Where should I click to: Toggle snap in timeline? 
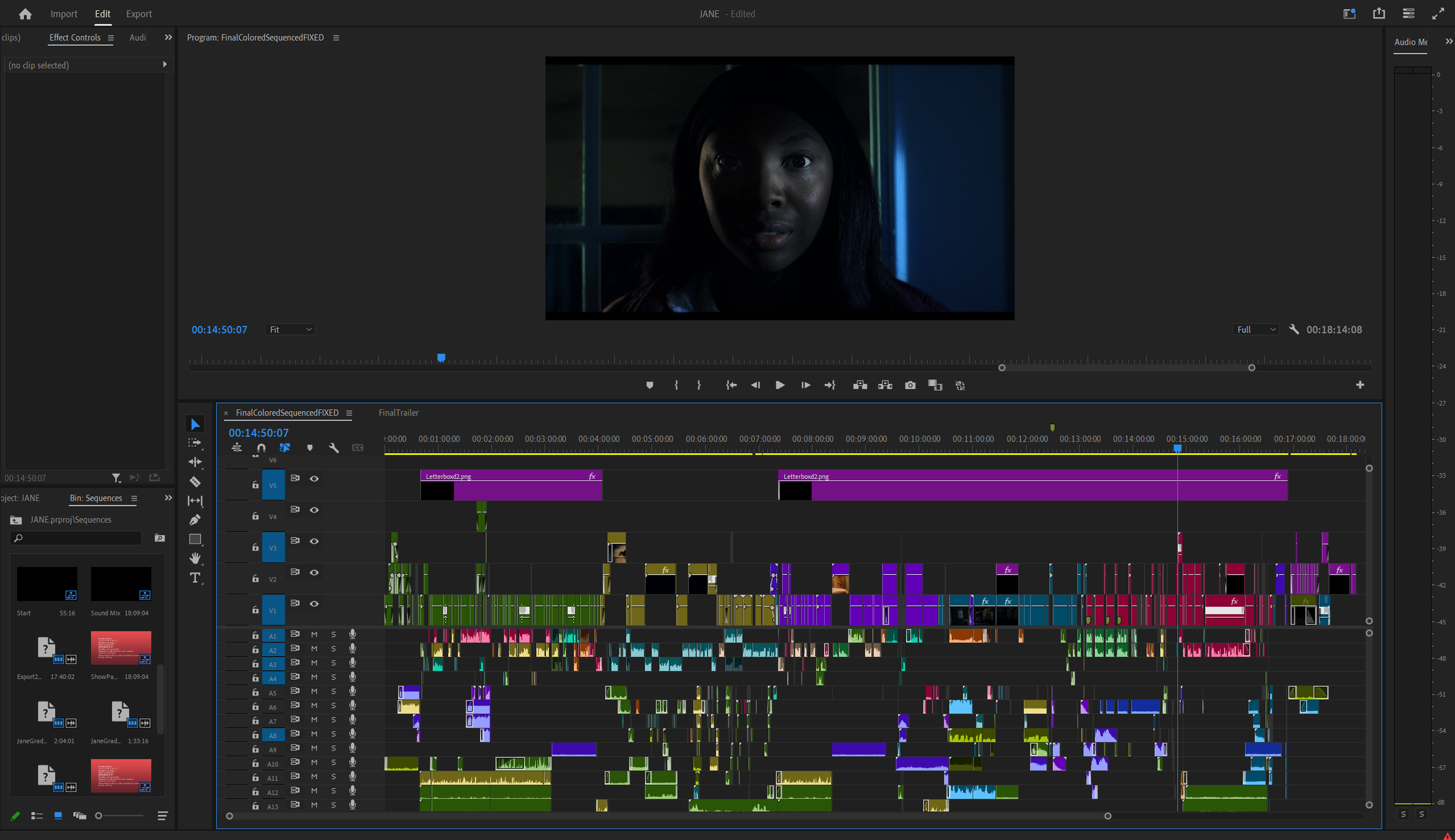click(261, 448)
